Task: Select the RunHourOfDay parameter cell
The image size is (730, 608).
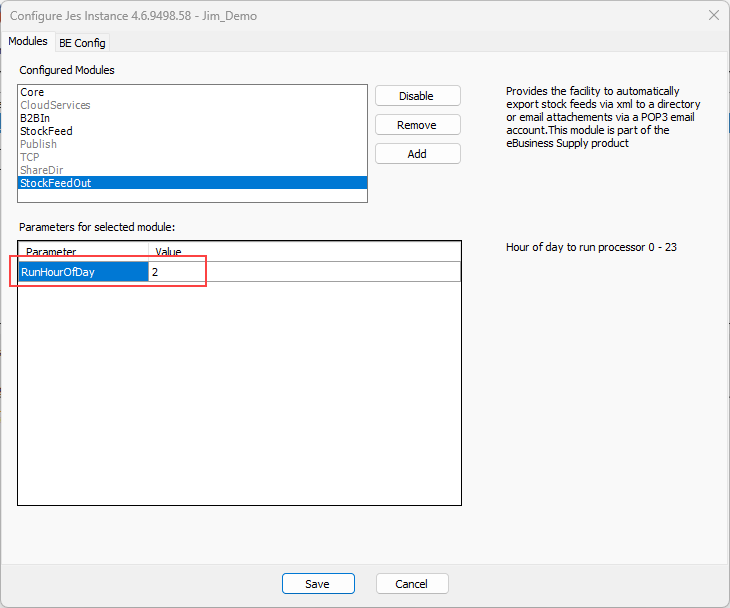Action: coord(84,272)
